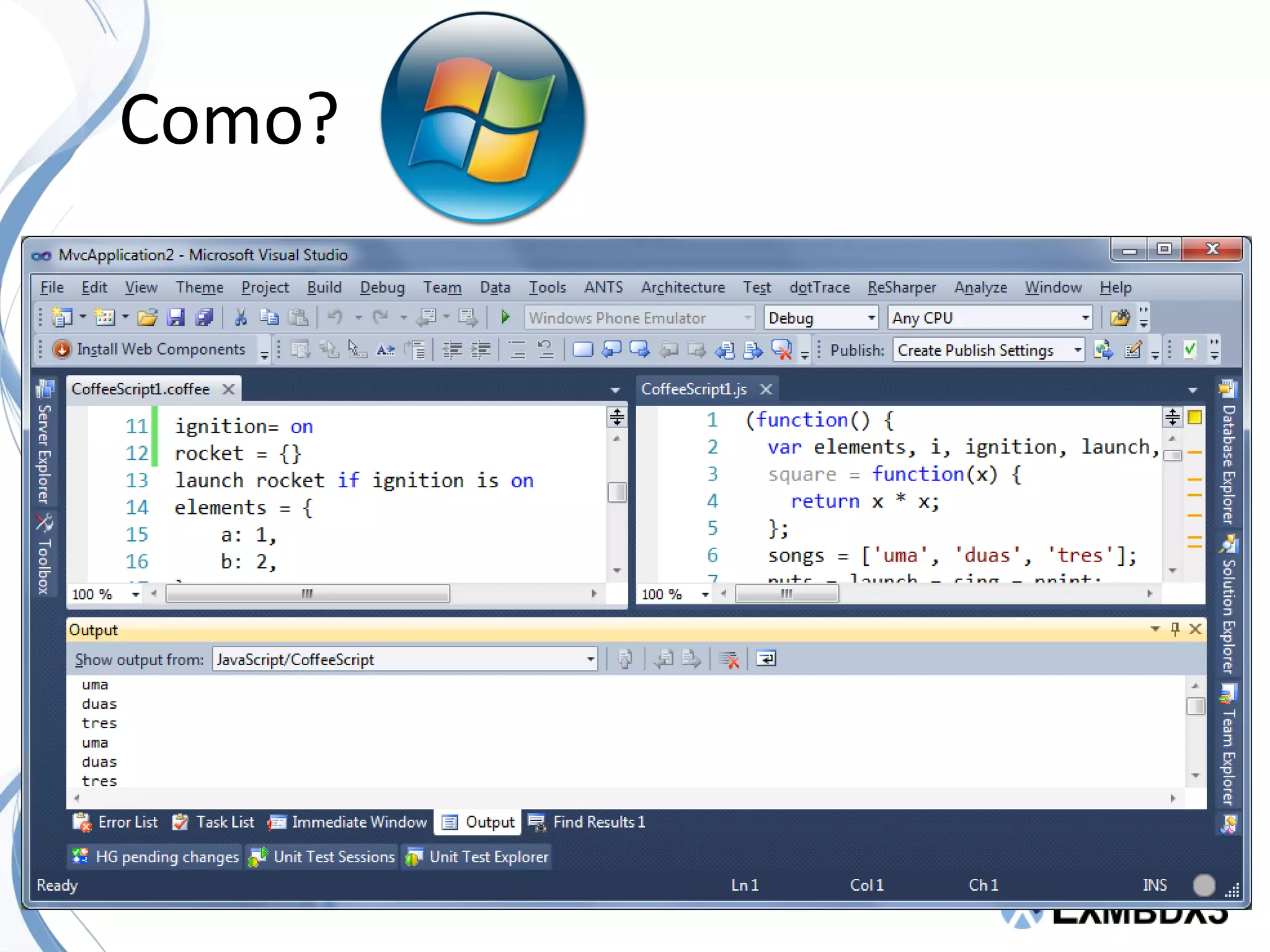The height and width of the screenshot is (952, 1270).
Task: Start debugging with the green play icon
Action: tap(505, 317)
